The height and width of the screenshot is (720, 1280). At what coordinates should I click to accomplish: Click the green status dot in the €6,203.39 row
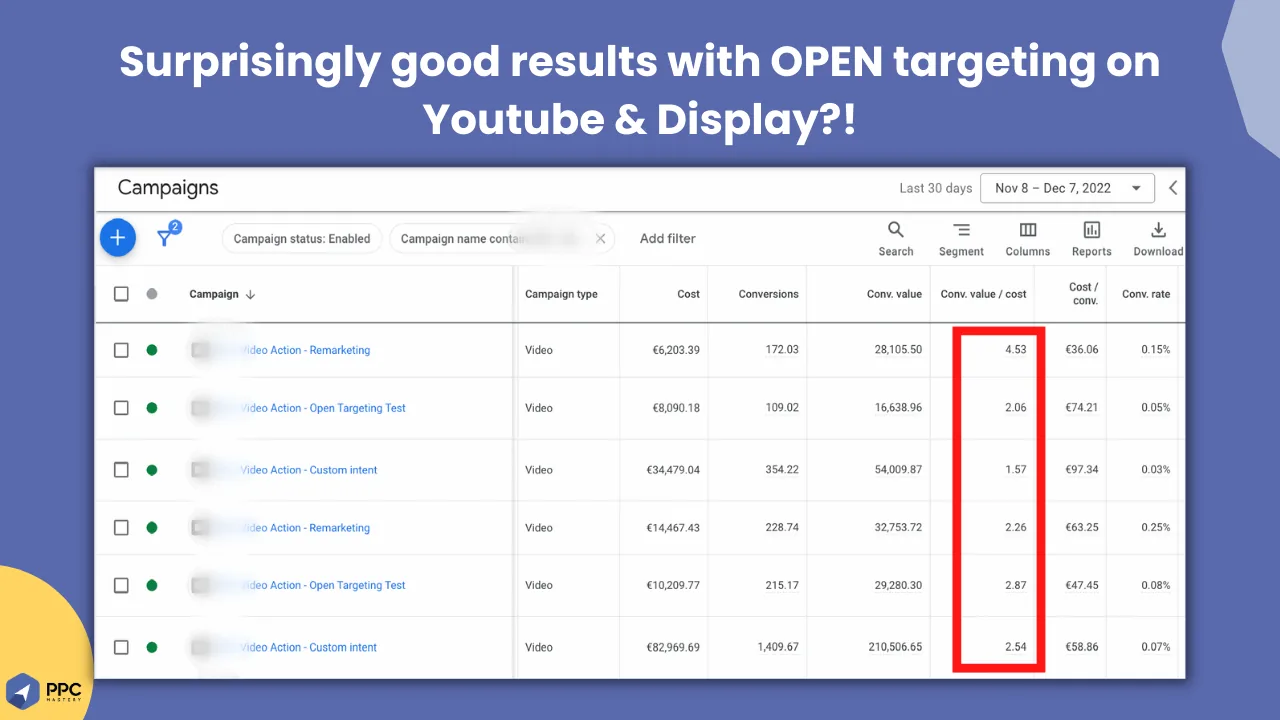pyautogui.click(x=152, y=350)
